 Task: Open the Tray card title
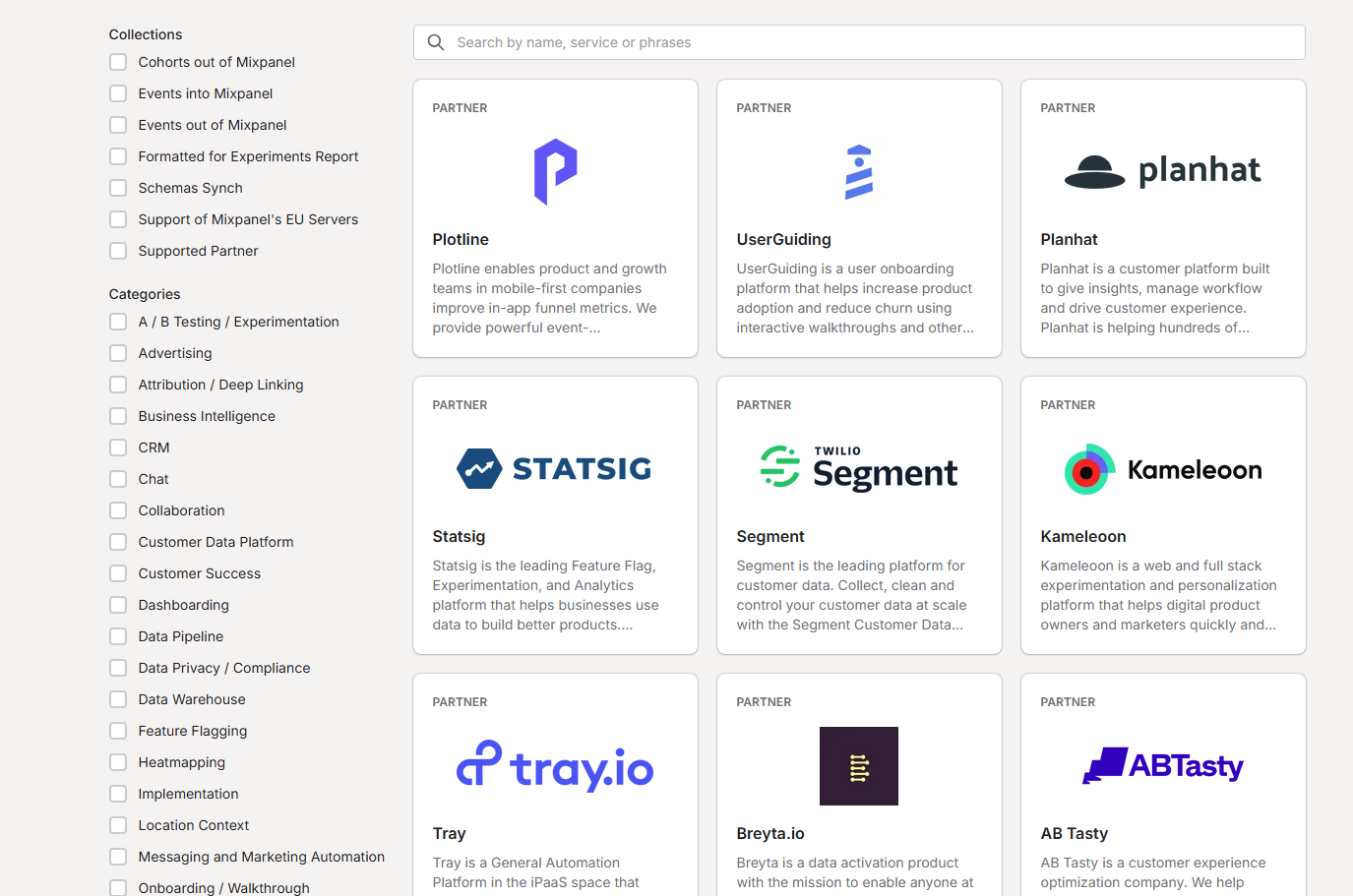[449, 833]
